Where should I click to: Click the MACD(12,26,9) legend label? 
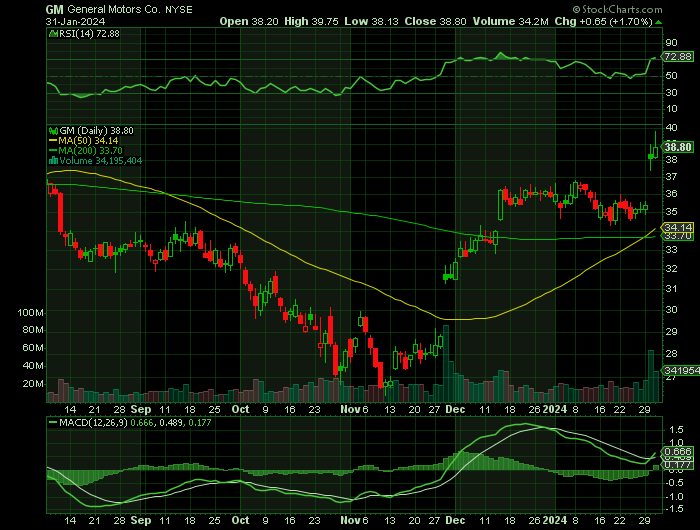[93, 422]
